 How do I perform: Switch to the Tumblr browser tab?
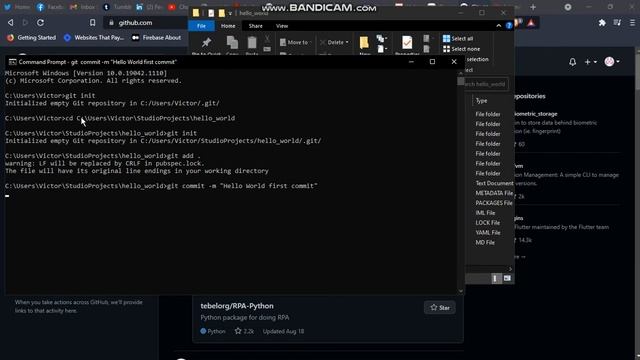(x=117, y=7)
